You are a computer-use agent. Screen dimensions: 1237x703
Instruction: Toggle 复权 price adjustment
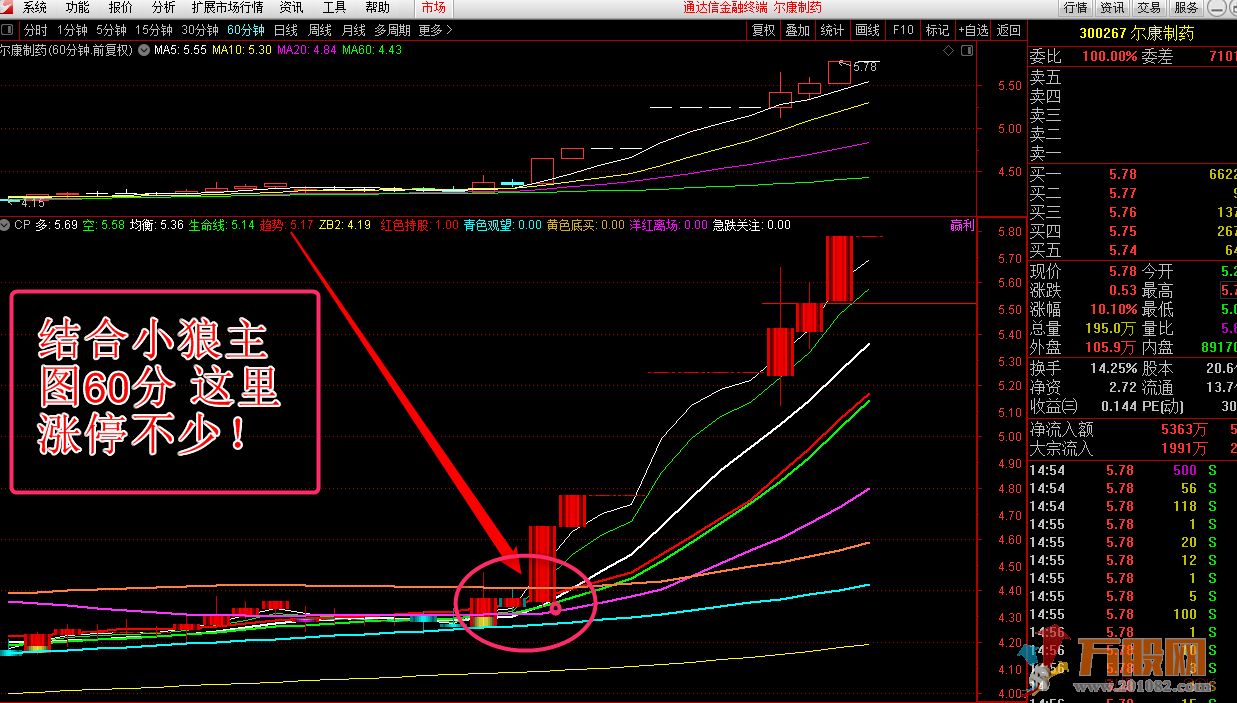click(763, 30)
